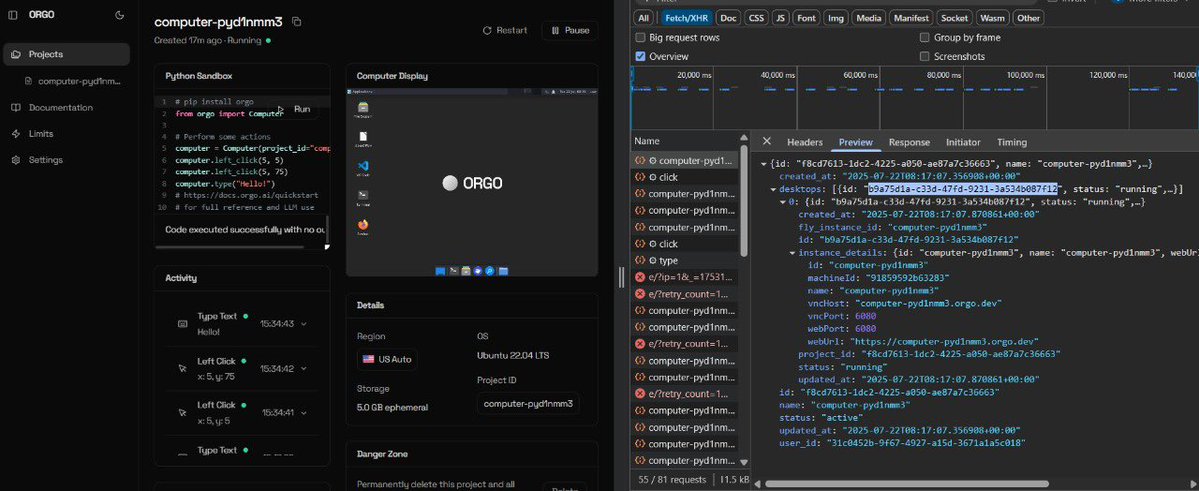This screenshot has height=491, width=1199.
Task: Select the Socket request filter
Action: coord(954,18)
